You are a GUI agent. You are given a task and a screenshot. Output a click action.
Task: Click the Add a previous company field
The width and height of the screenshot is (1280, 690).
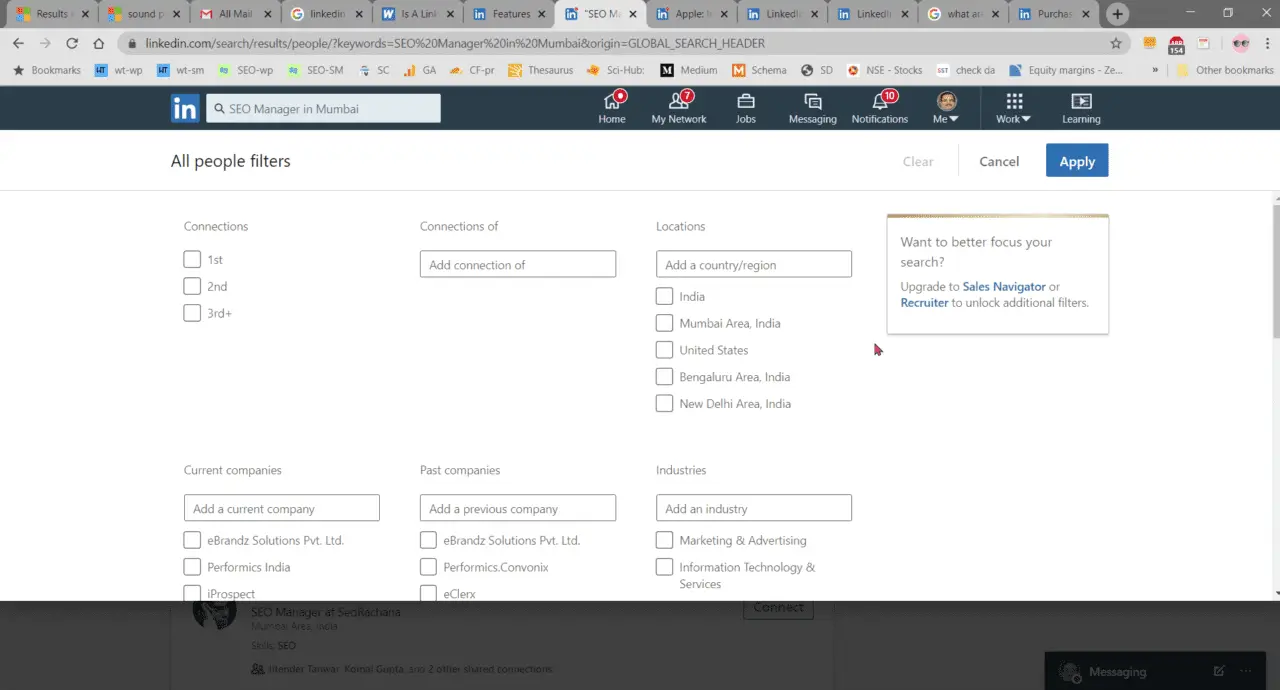point(518,508)
